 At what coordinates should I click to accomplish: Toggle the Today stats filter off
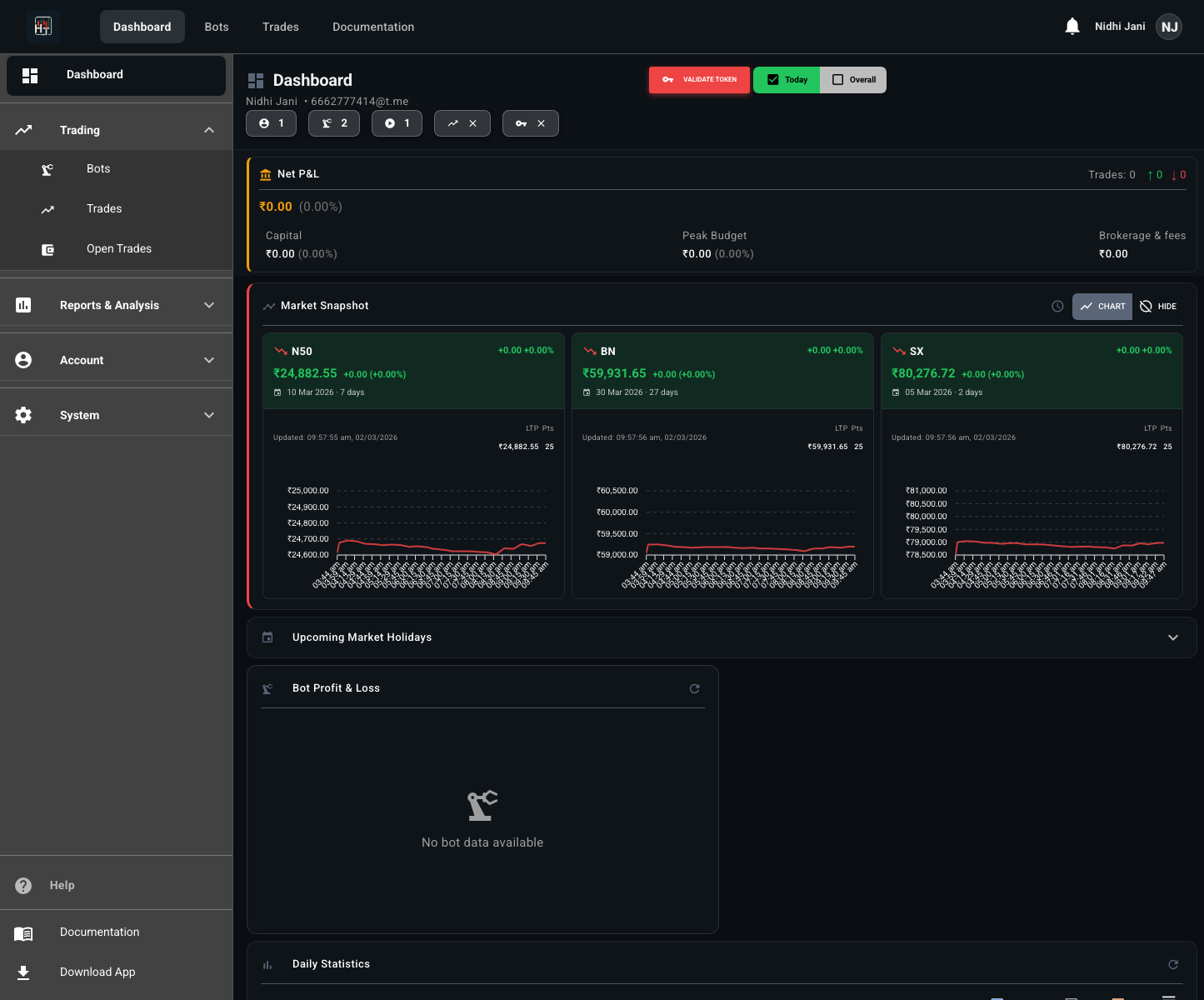tap(786, 79)
